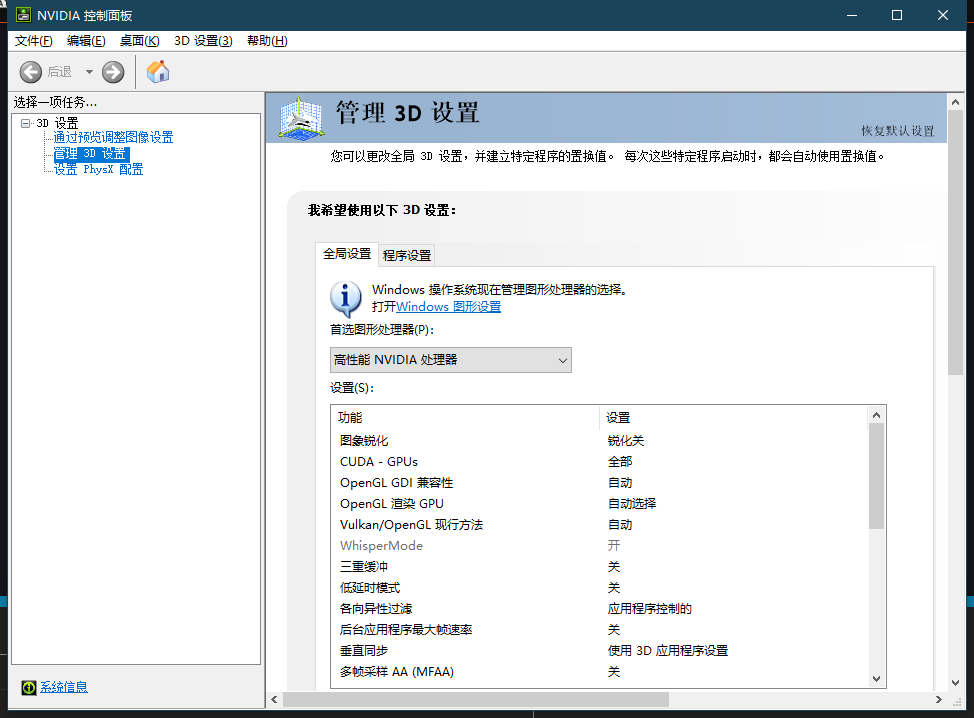Image resolution: width=974 pixels, height=718 pixels.
Task: Open the 编辑(E) menu
Action: coord(86,40)
